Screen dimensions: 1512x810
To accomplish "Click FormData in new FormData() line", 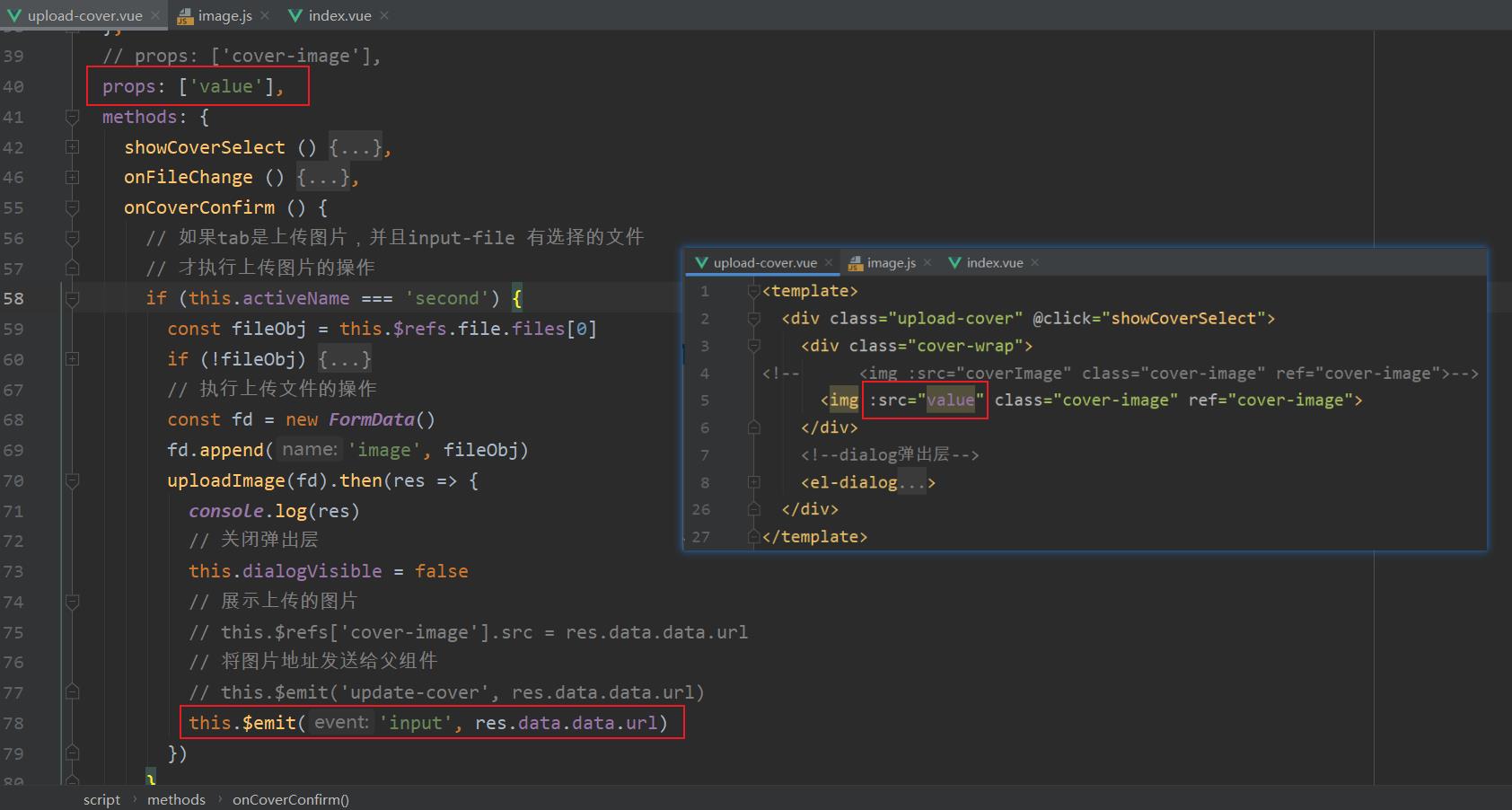I will [371, 419].
